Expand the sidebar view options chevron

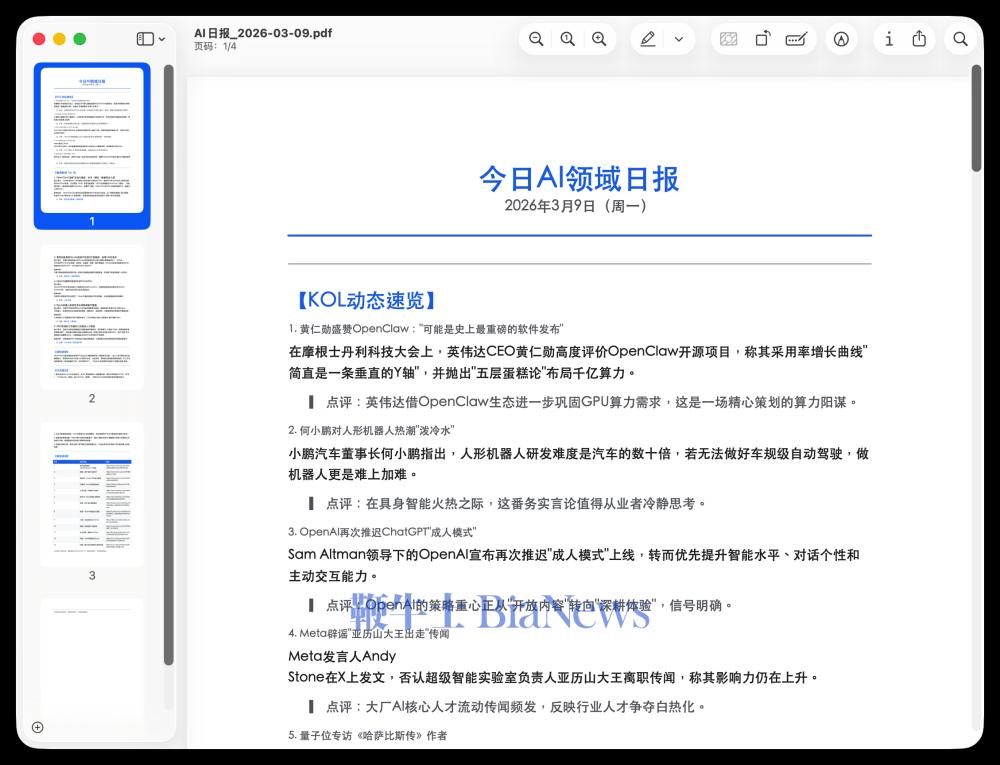pos(162,39)
